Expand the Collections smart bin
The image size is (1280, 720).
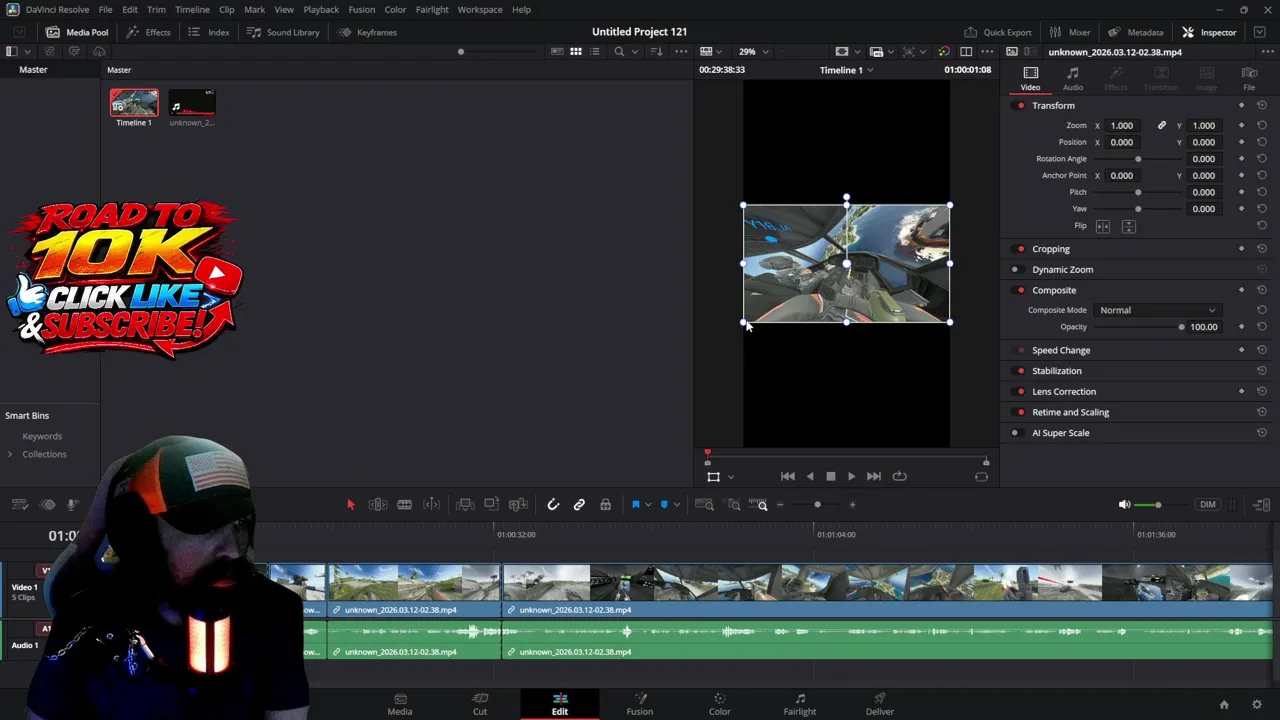click(10, 454)
